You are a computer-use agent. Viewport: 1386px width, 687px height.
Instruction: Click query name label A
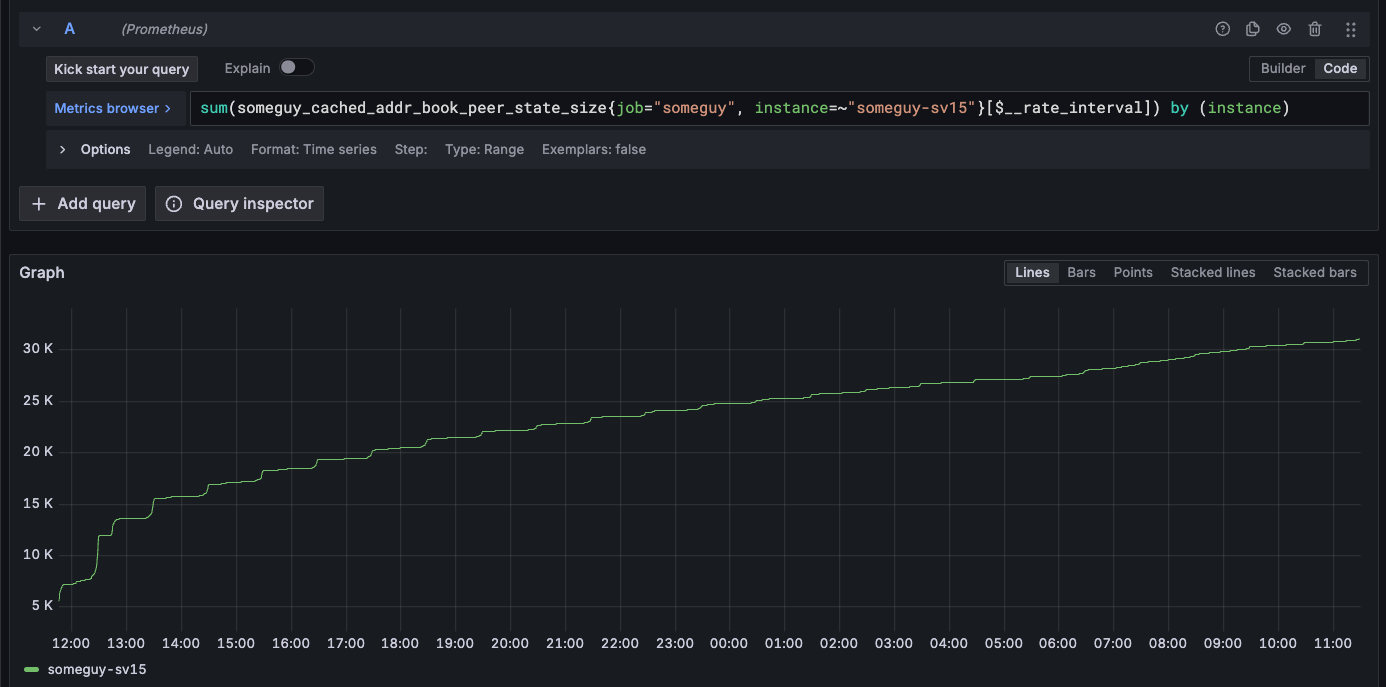(70, 29)
